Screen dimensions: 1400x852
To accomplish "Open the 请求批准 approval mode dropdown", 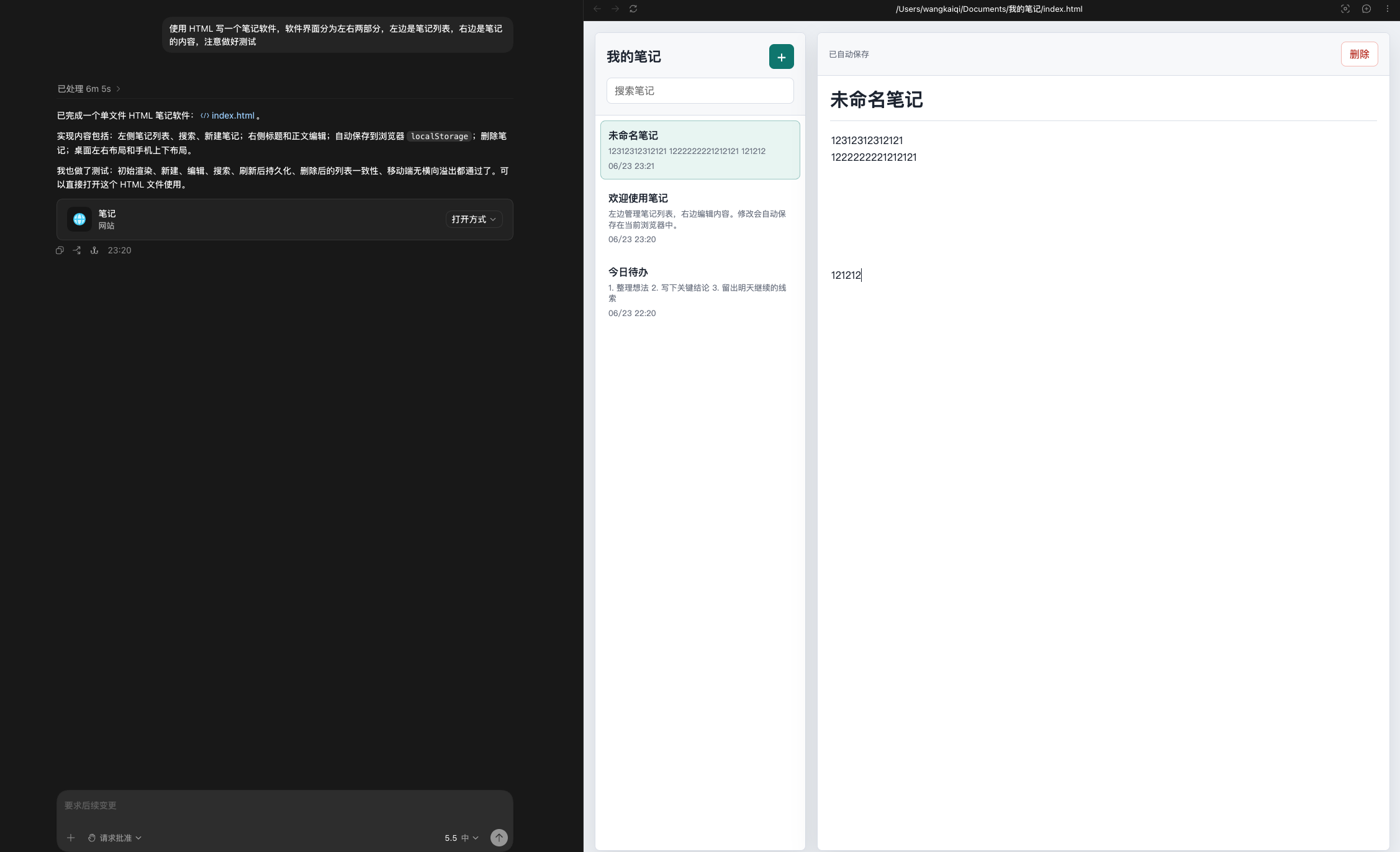I will [x=115, y=838].
